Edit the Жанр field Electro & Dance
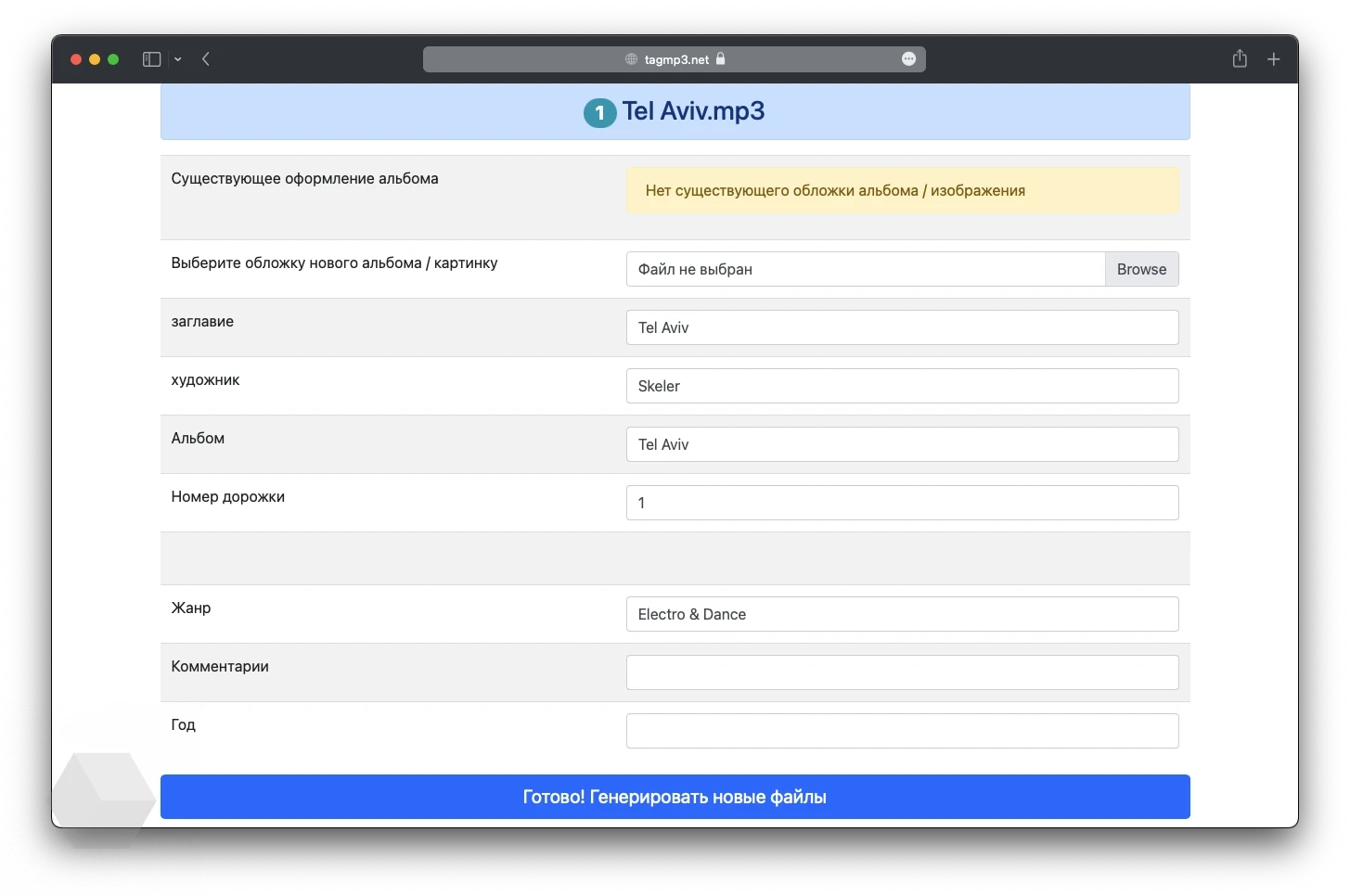This screenshot has height=896, width=1350. [x=902, y=614]
